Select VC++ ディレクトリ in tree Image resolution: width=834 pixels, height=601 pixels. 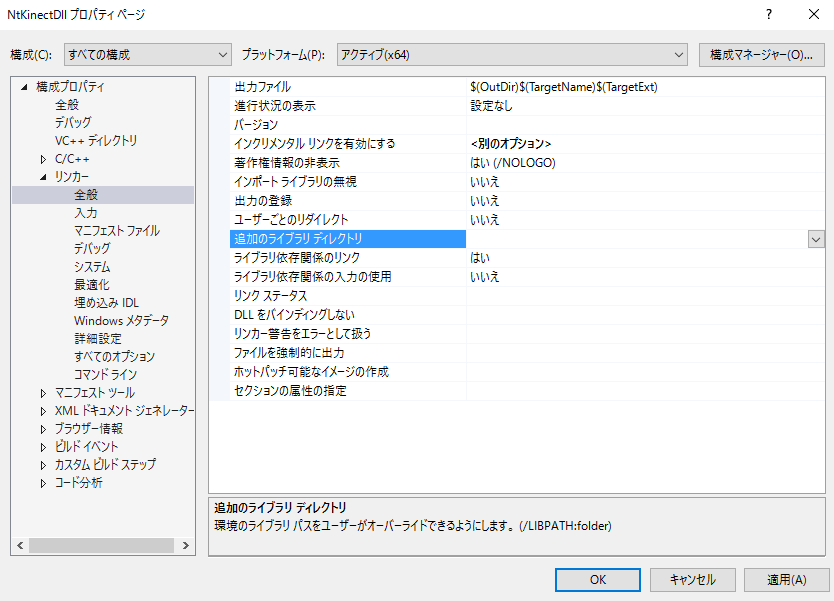[96, 141]
